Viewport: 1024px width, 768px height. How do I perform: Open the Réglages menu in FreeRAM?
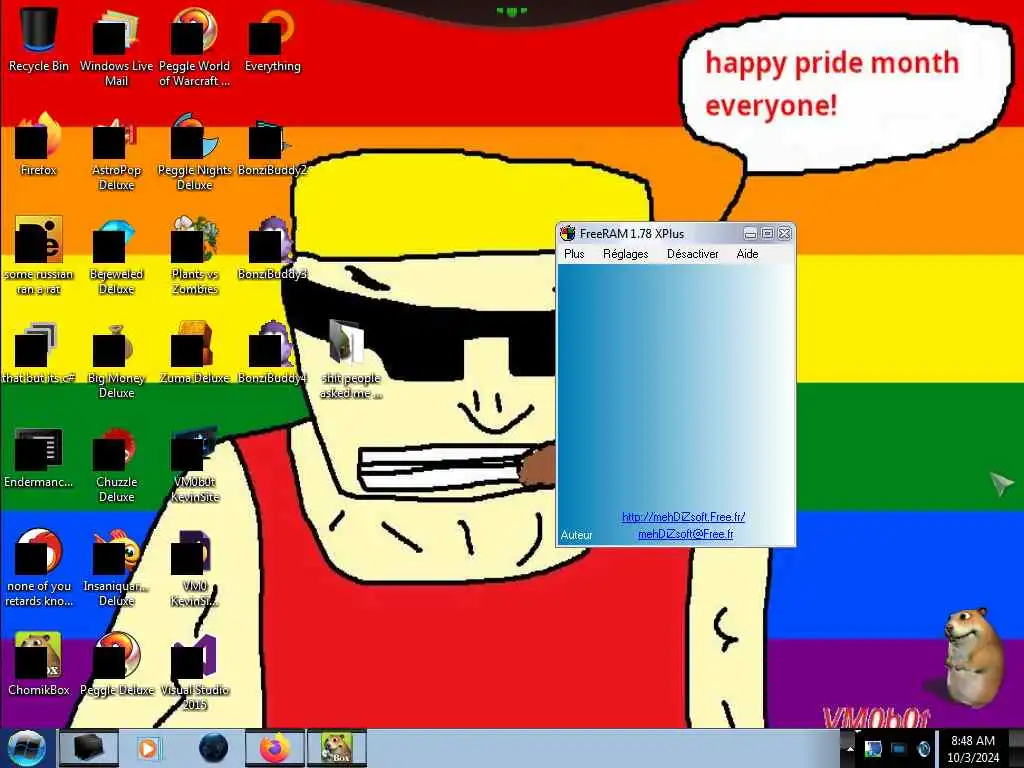point(625,254)
